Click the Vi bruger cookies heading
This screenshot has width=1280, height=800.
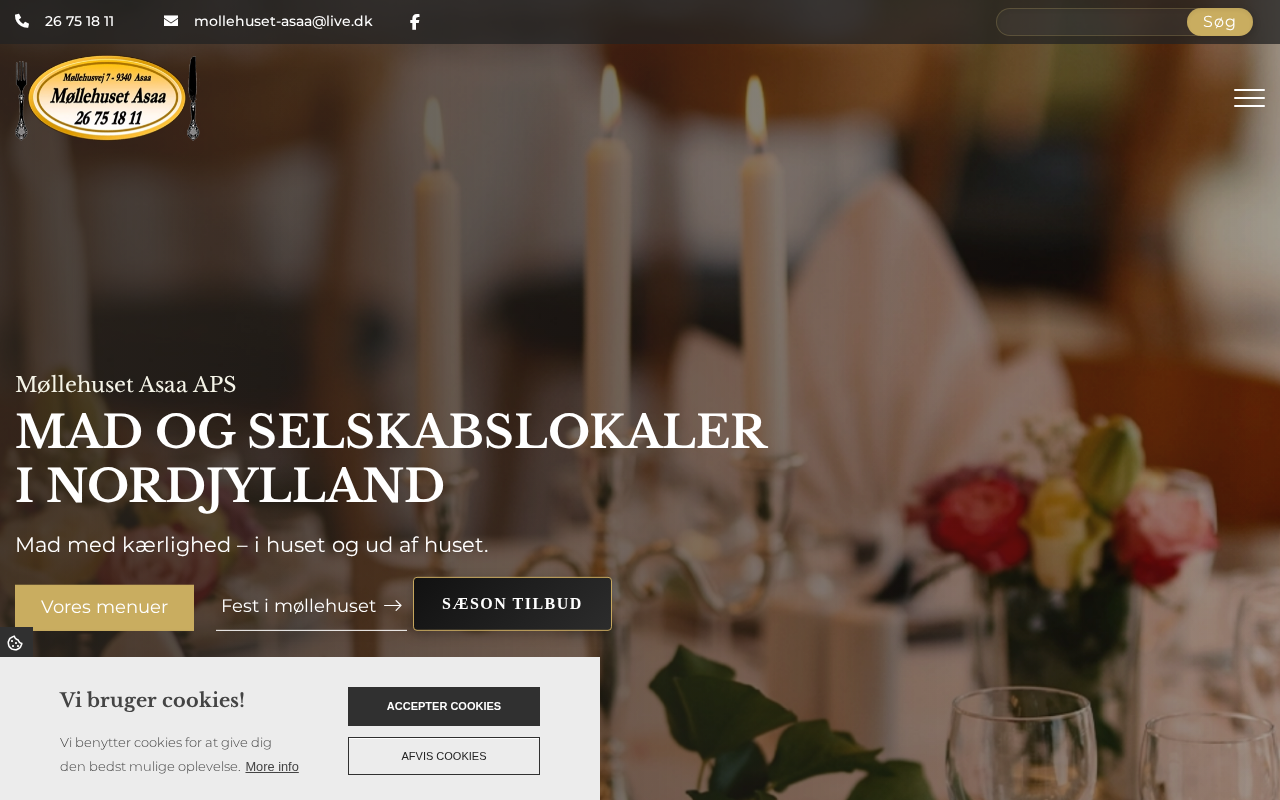tap(152, 700)
